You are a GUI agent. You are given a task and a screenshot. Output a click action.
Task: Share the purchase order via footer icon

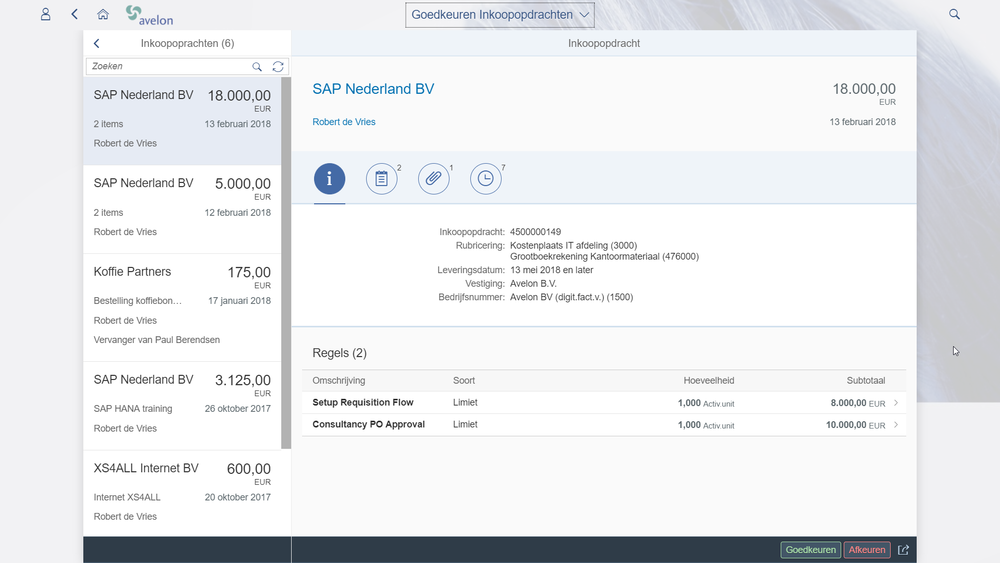903,550
